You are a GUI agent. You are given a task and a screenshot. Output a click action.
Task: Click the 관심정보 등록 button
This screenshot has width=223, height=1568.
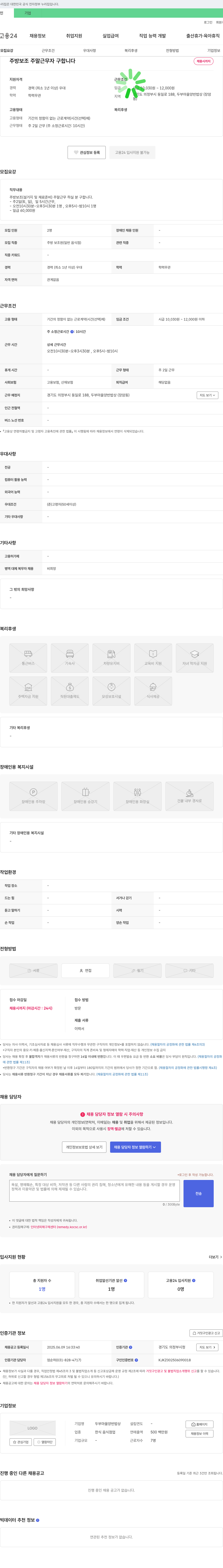[86, 152]
